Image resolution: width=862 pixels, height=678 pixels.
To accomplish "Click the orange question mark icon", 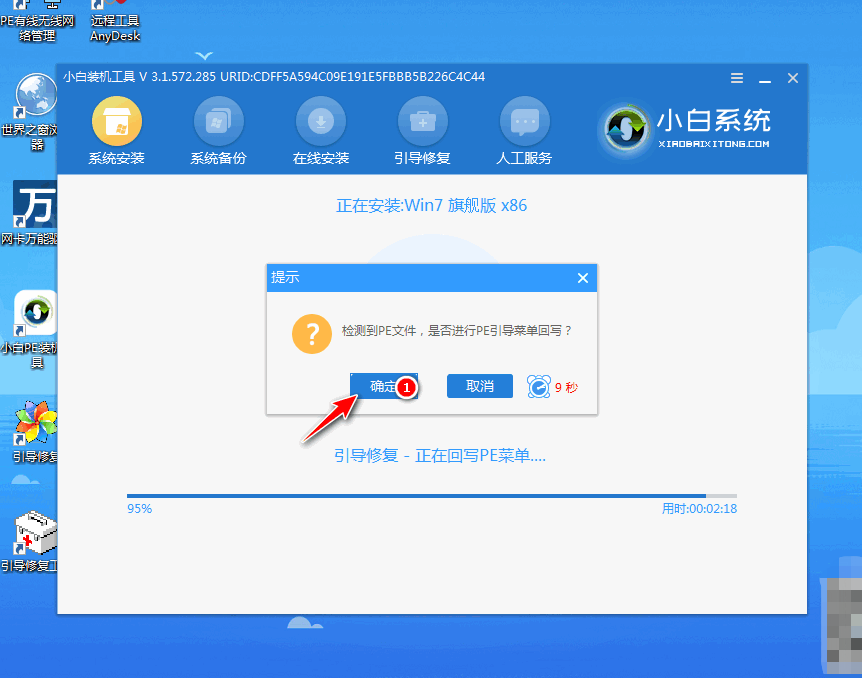I will [x=312, y=334].
